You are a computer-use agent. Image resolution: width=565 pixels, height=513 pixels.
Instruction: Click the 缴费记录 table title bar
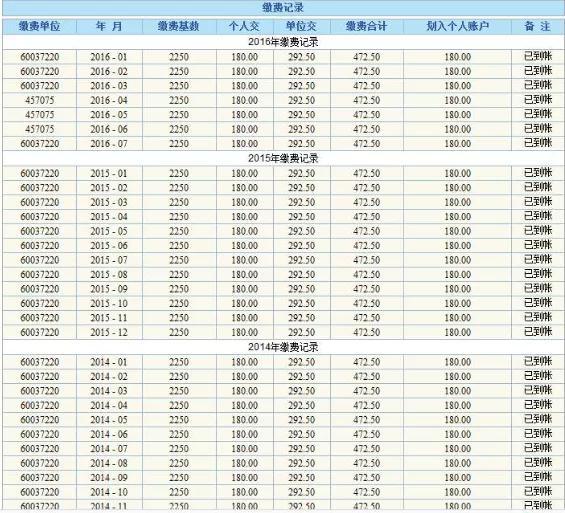[283, 8]
